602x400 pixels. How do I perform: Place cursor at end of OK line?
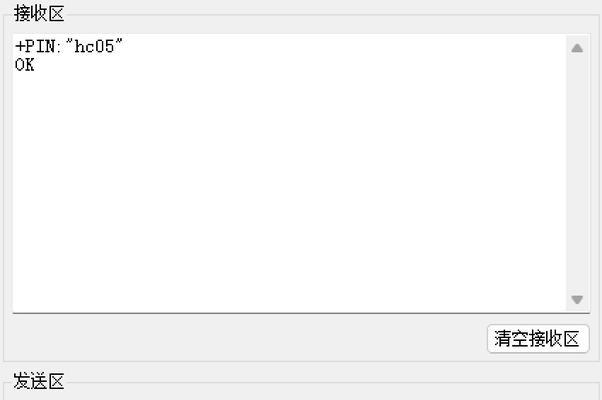click(36, 65)
